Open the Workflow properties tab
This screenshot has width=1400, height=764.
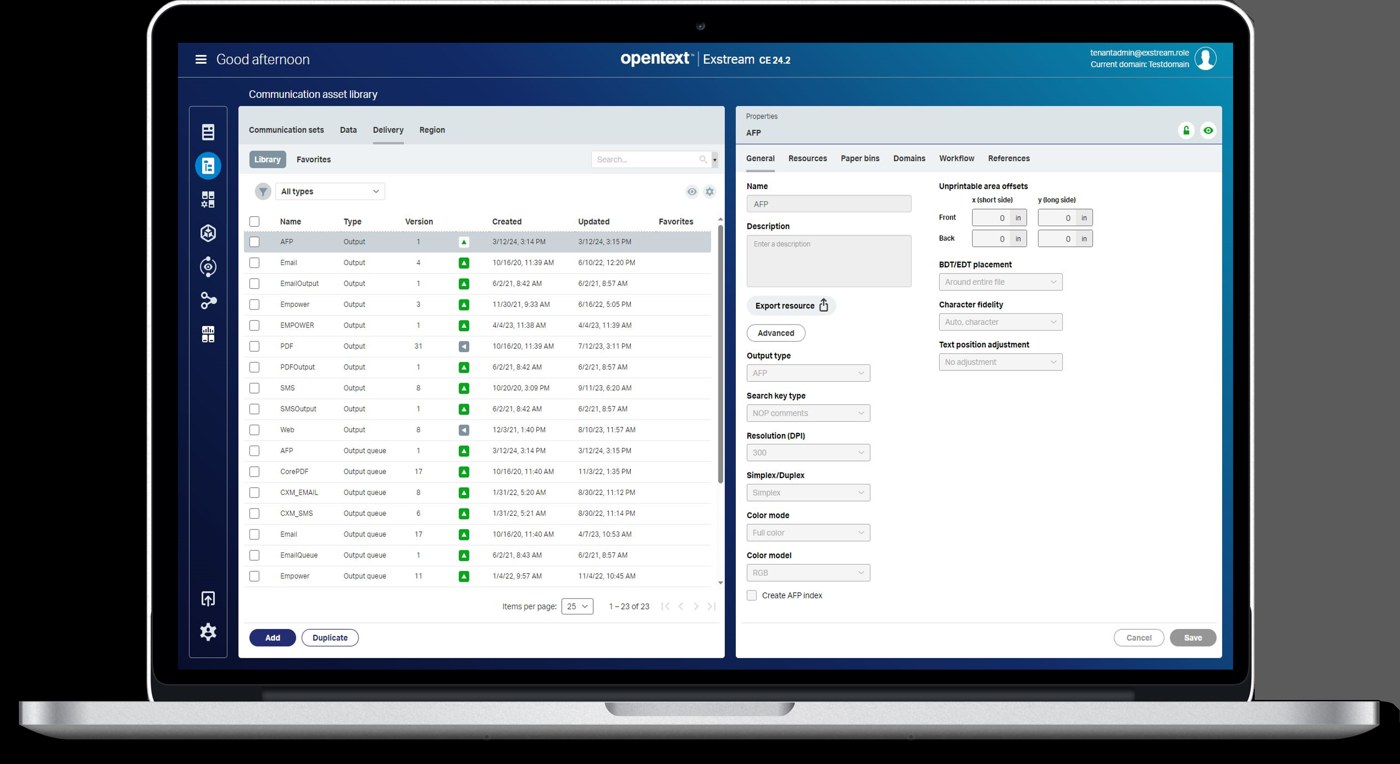(x=956, y=158)
